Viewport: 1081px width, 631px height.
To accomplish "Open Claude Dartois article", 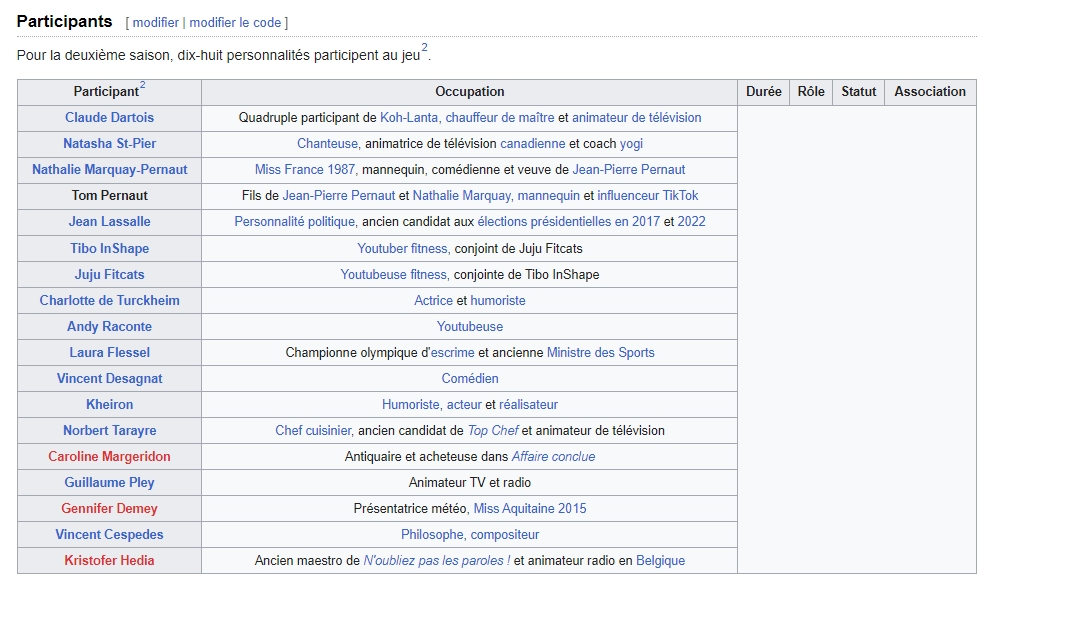I will click(110, 117).
